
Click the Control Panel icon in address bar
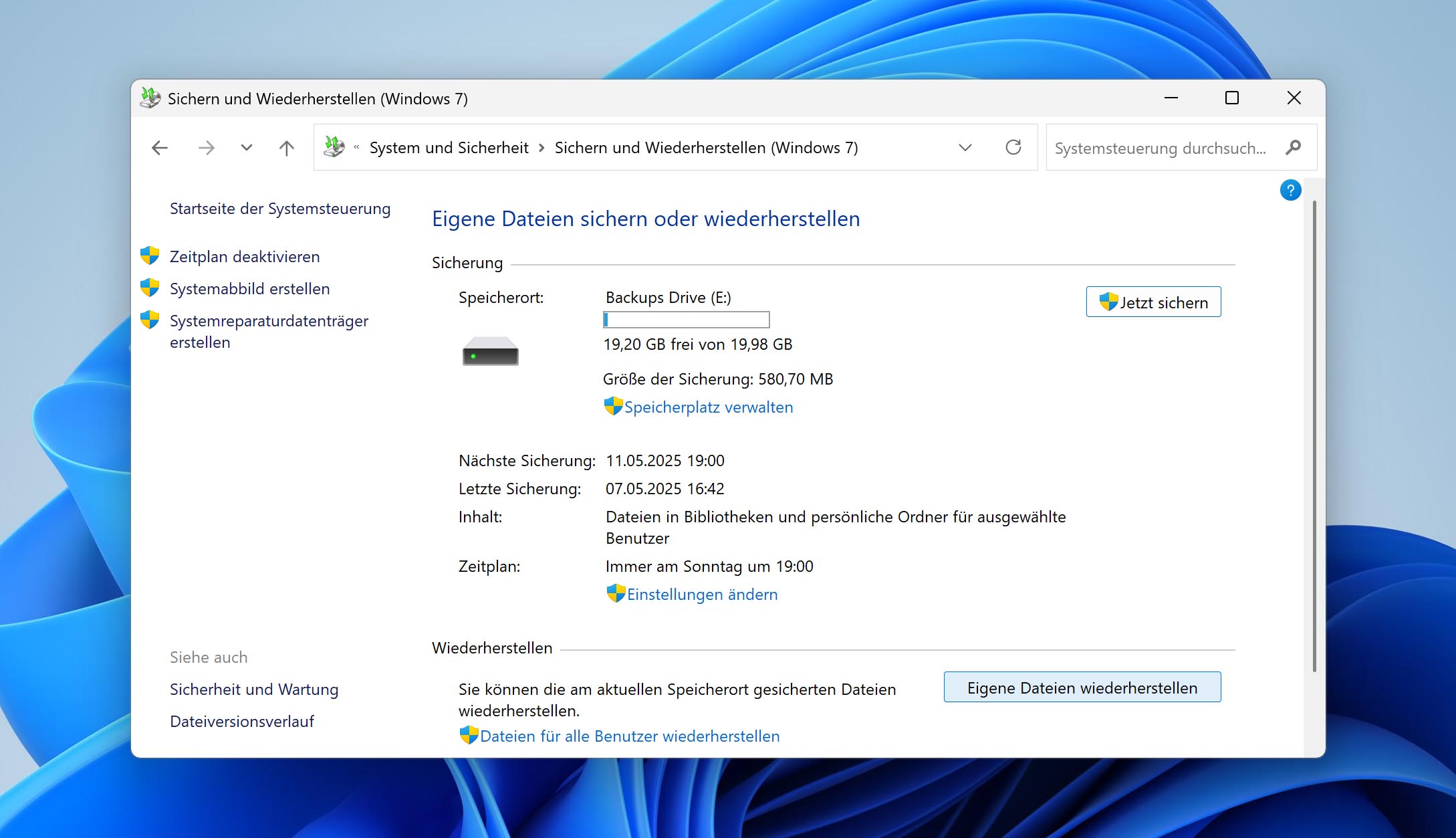tap(334, 147)
